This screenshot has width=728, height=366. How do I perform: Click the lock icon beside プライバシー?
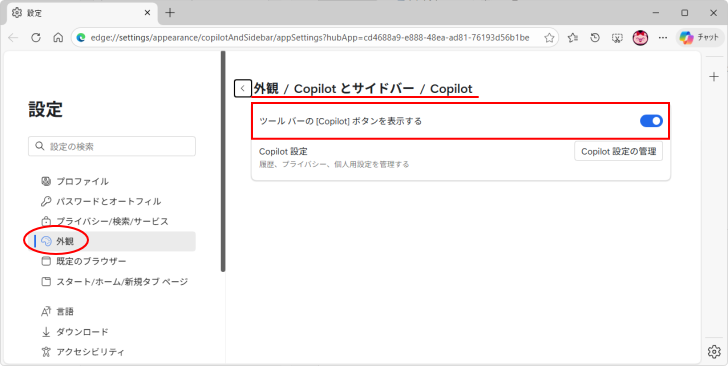tap(46, 221)
